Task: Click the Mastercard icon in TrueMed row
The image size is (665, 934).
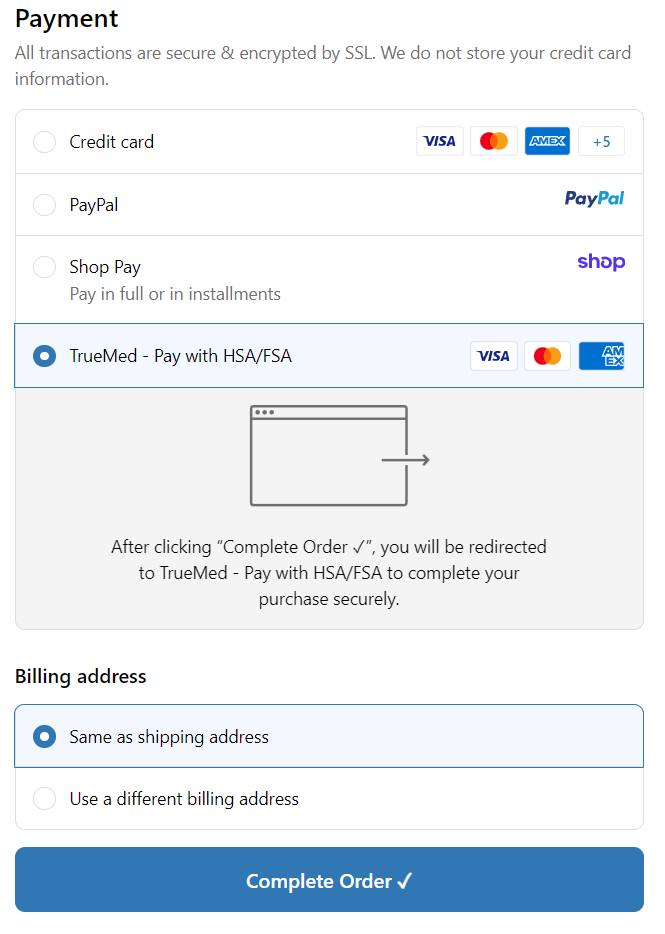Action: (x=547, y=356)
